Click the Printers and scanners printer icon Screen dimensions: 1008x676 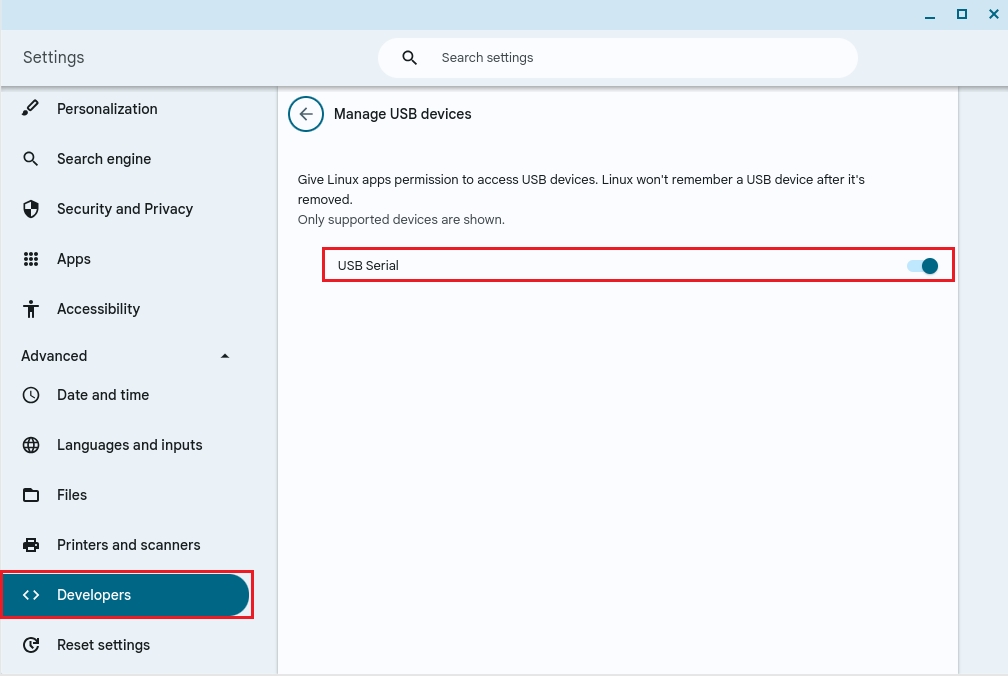(31, 545)
